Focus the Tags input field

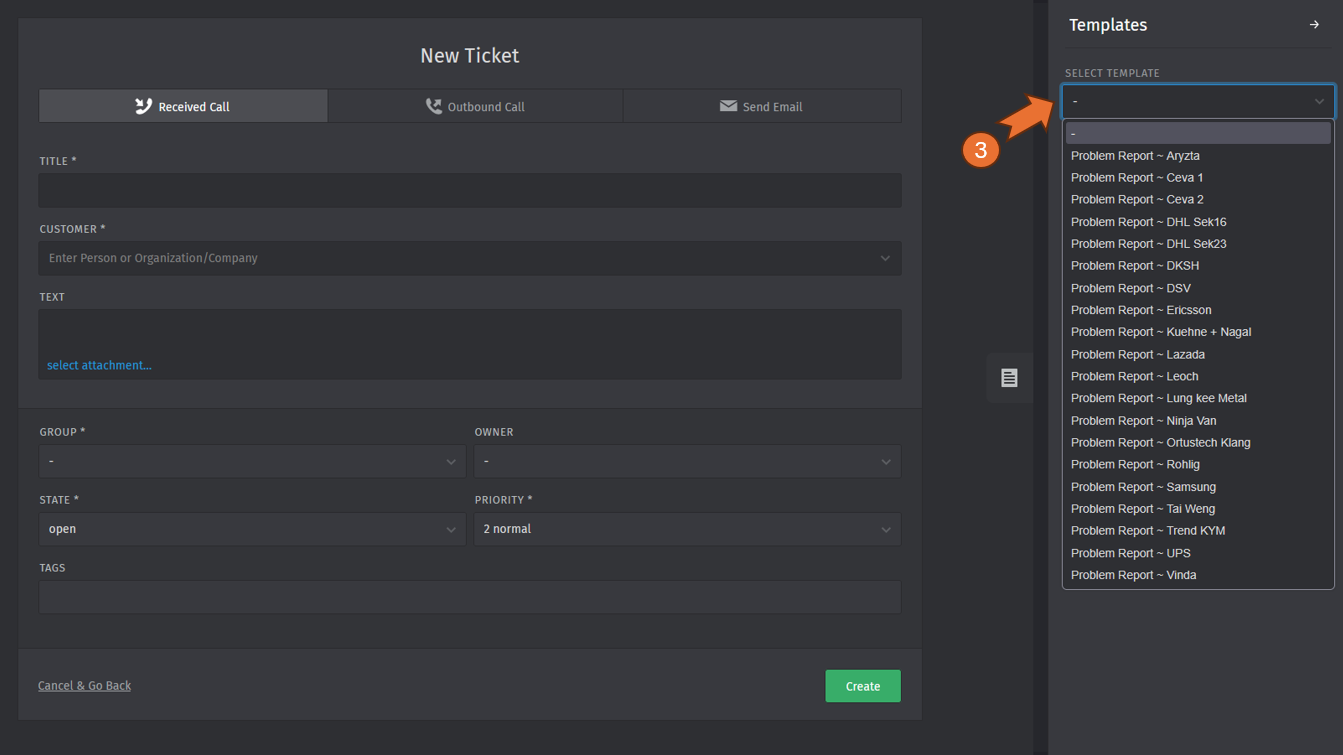[469, 597]
